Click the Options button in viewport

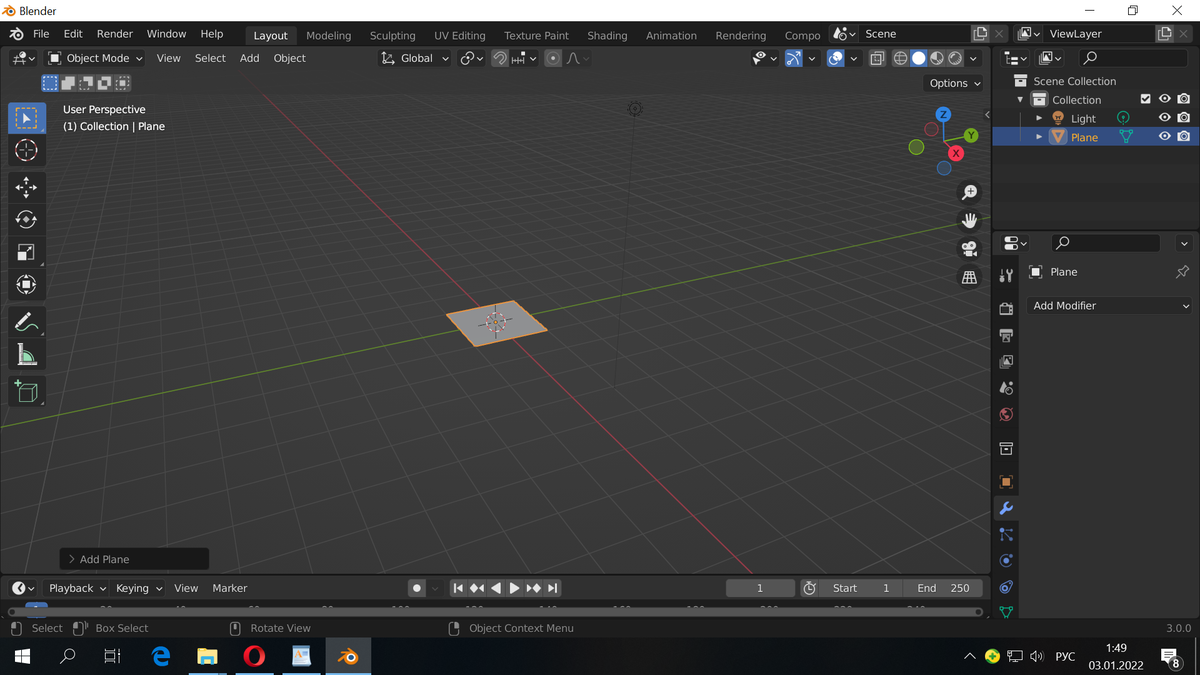(954, 83)
